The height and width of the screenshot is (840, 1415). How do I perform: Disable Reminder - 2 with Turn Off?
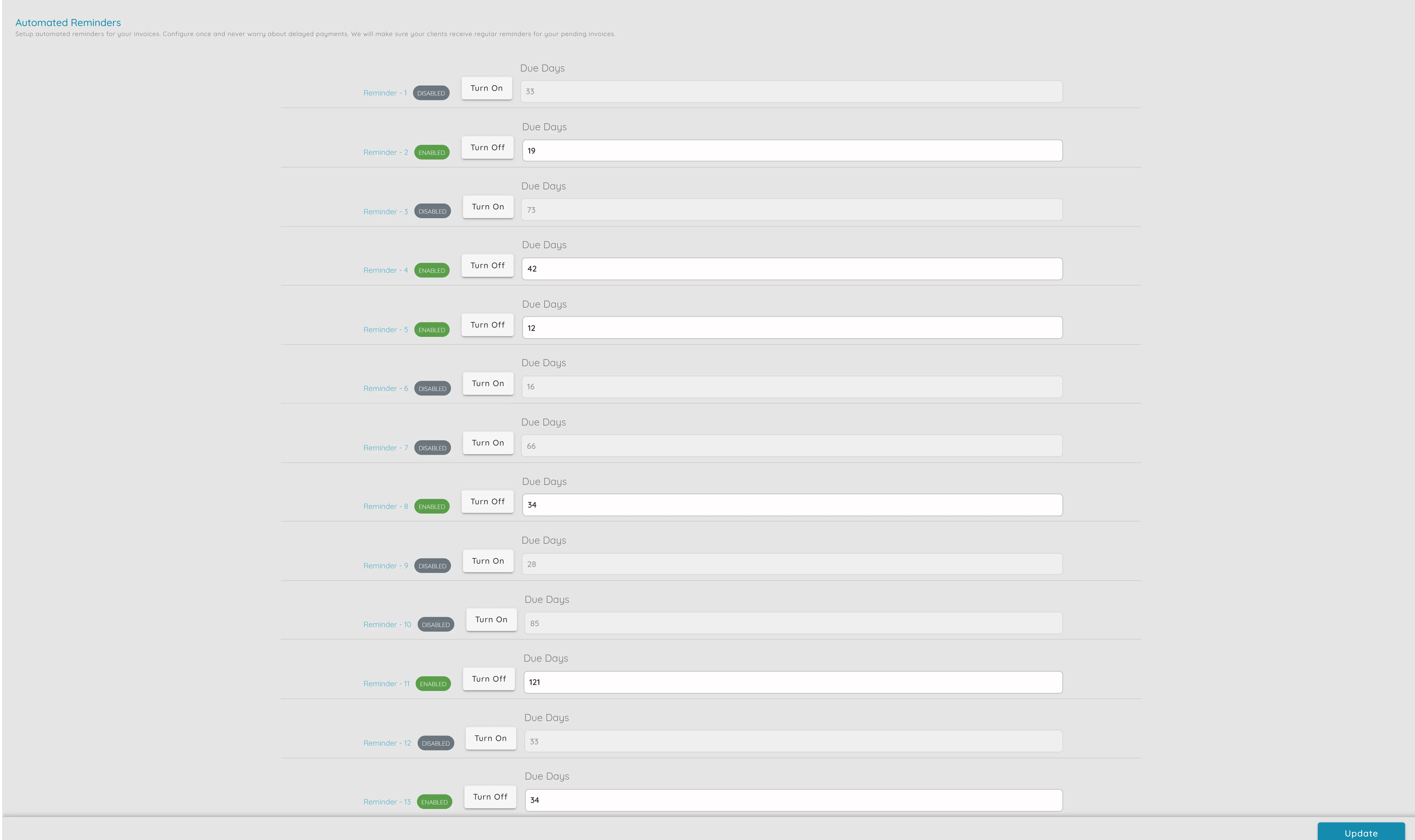tap(487, 147)
